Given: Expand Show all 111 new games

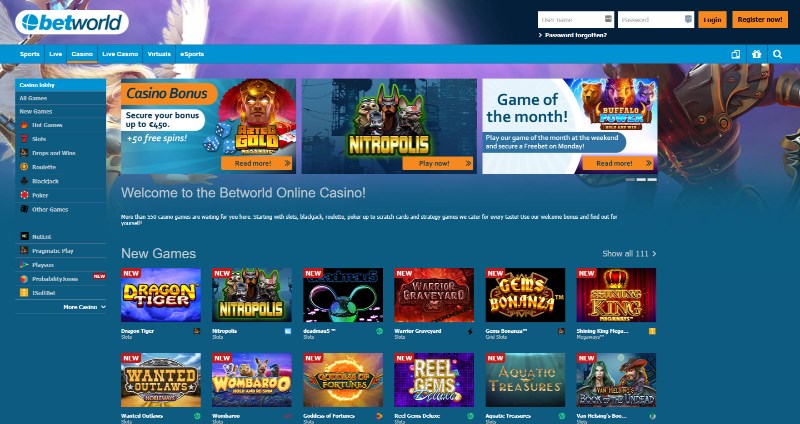Looking at the screenshot, I should coord(629,254).
